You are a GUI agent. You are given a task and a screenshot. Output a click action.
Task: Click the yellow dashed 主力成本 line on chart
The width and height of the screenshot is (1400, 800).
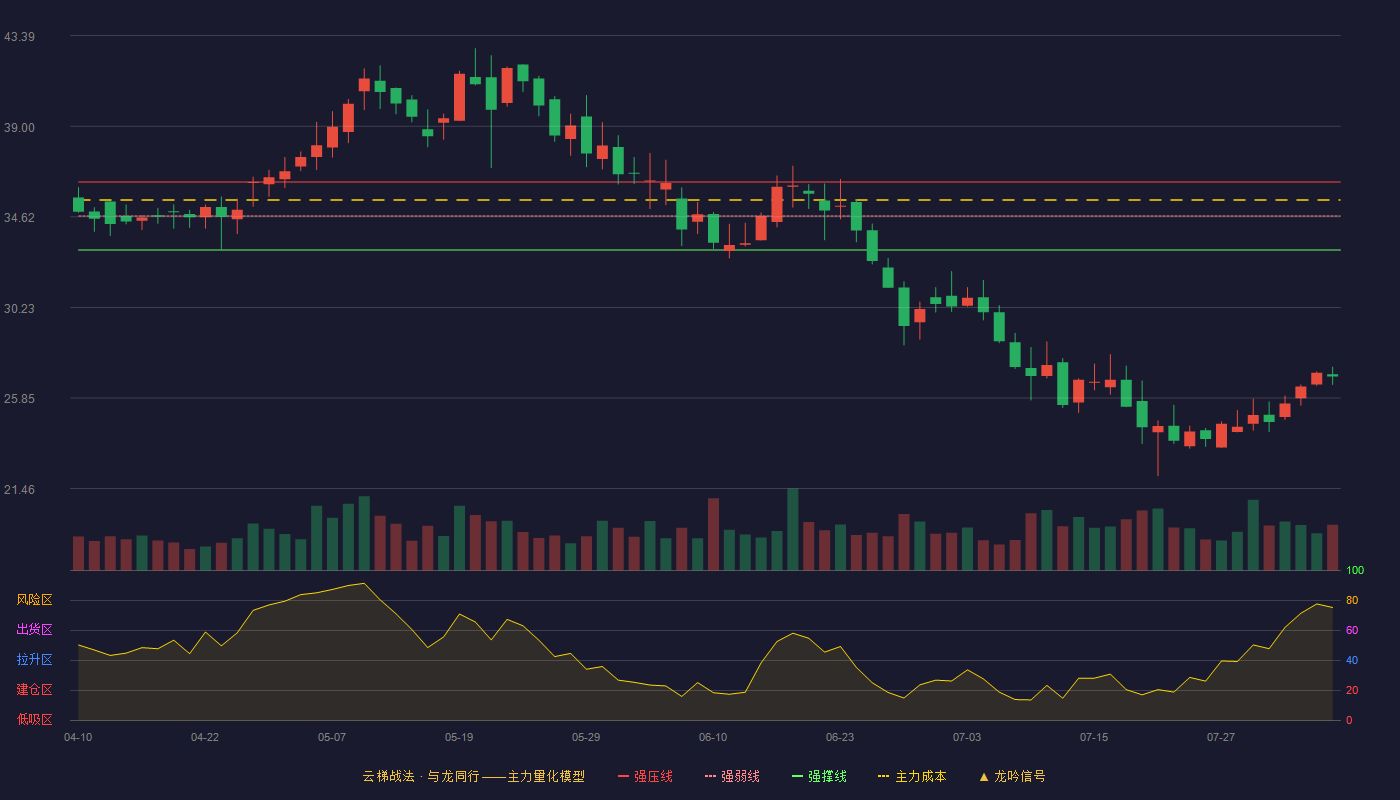709,200
